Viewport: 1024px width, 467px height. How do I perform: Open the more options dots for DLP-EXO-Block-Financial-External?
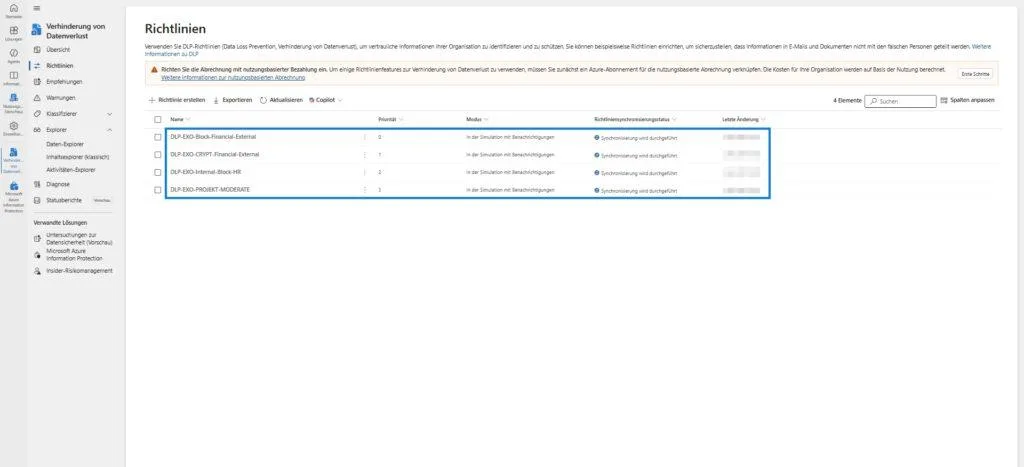click(x=364, y=136)
